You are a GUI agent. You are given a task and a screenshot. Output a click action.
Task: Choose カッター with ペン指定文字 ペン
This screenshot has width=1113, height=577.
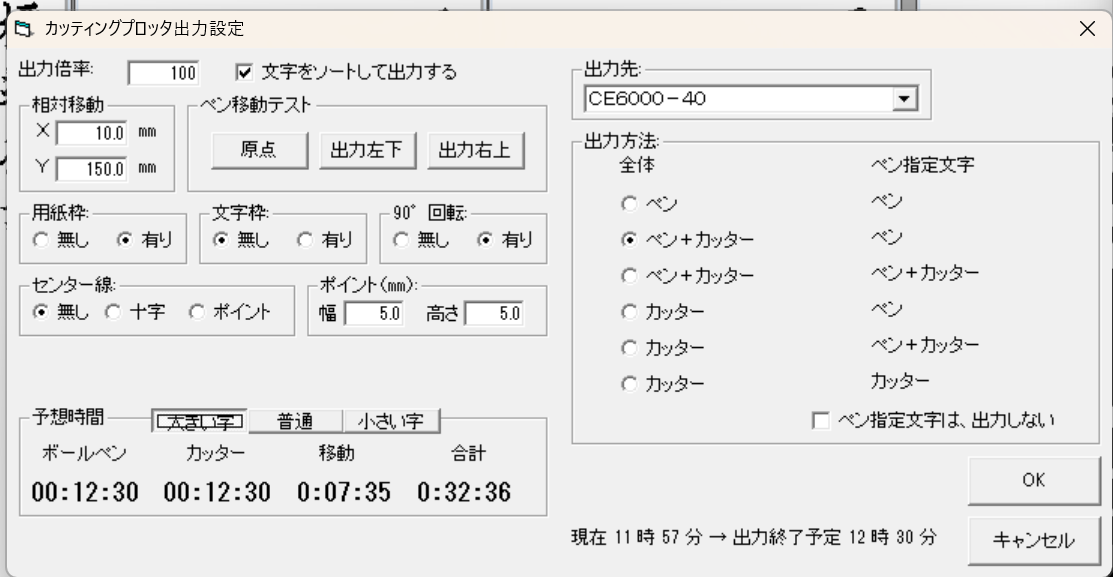(x=629, y=312)
